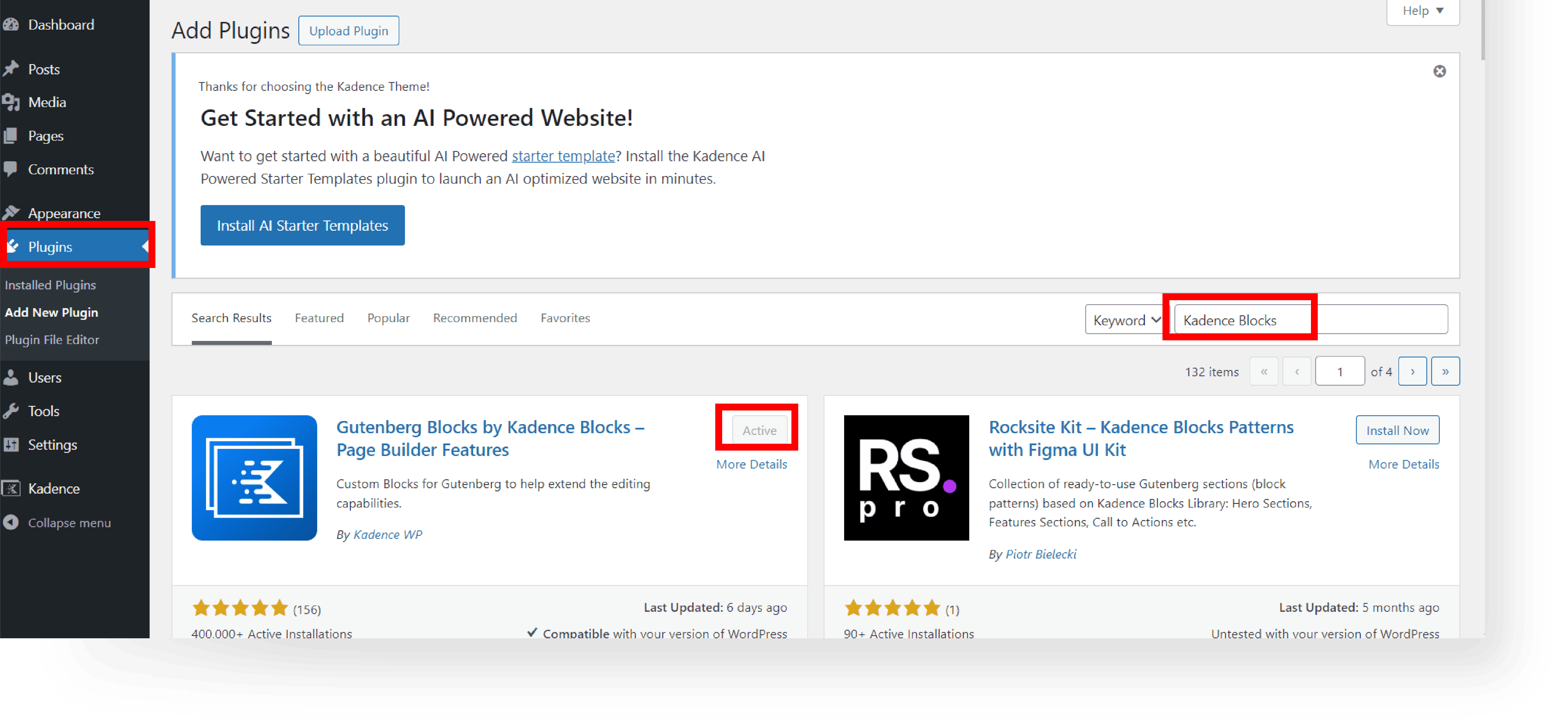Click "Last Updated: 5 months ago" text
This screenshot has width=1568, height=728.
[x=1359, y=607]
